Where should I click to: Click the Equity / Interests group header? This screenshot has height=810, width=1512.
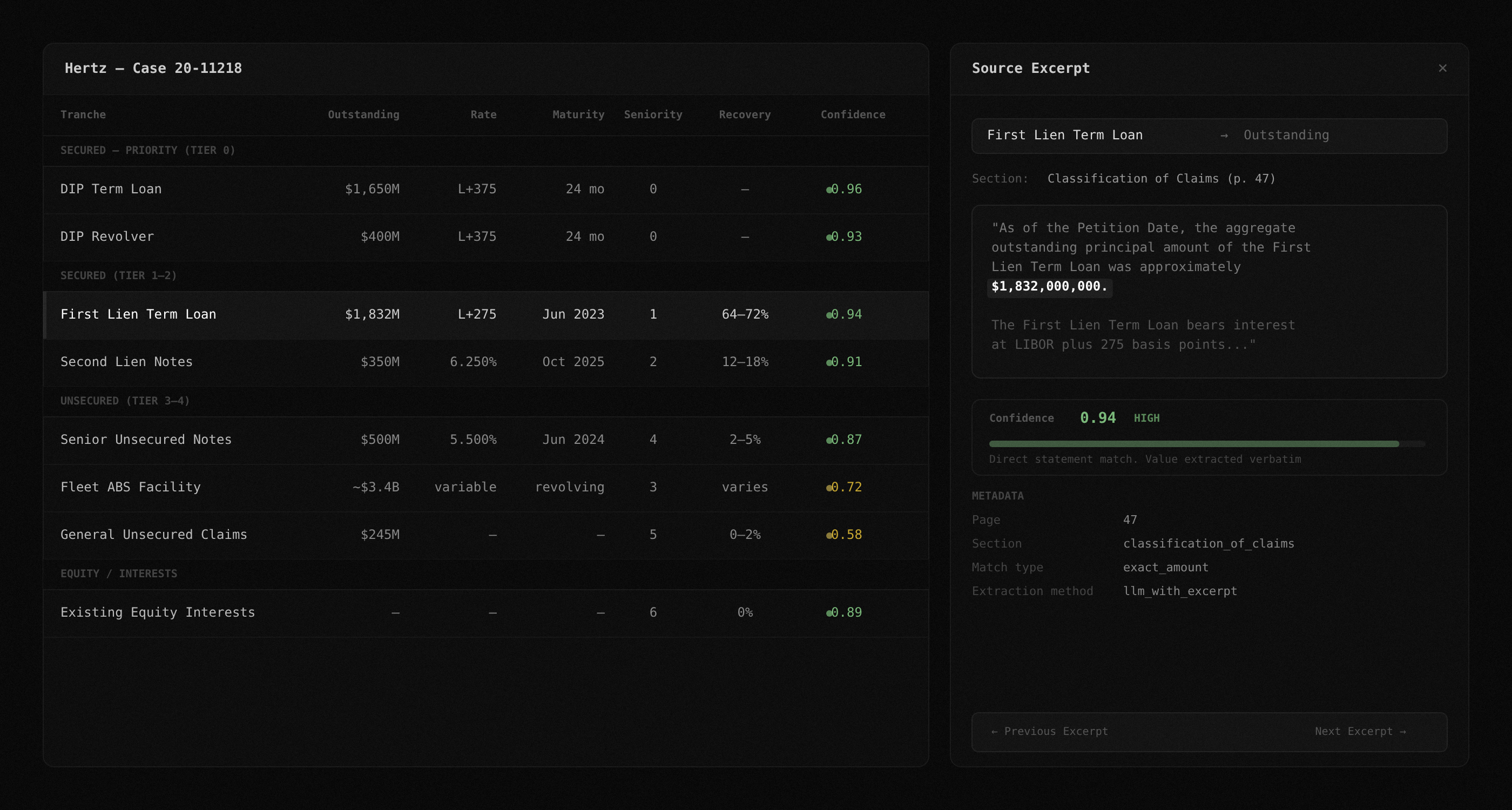pos(119,573)
